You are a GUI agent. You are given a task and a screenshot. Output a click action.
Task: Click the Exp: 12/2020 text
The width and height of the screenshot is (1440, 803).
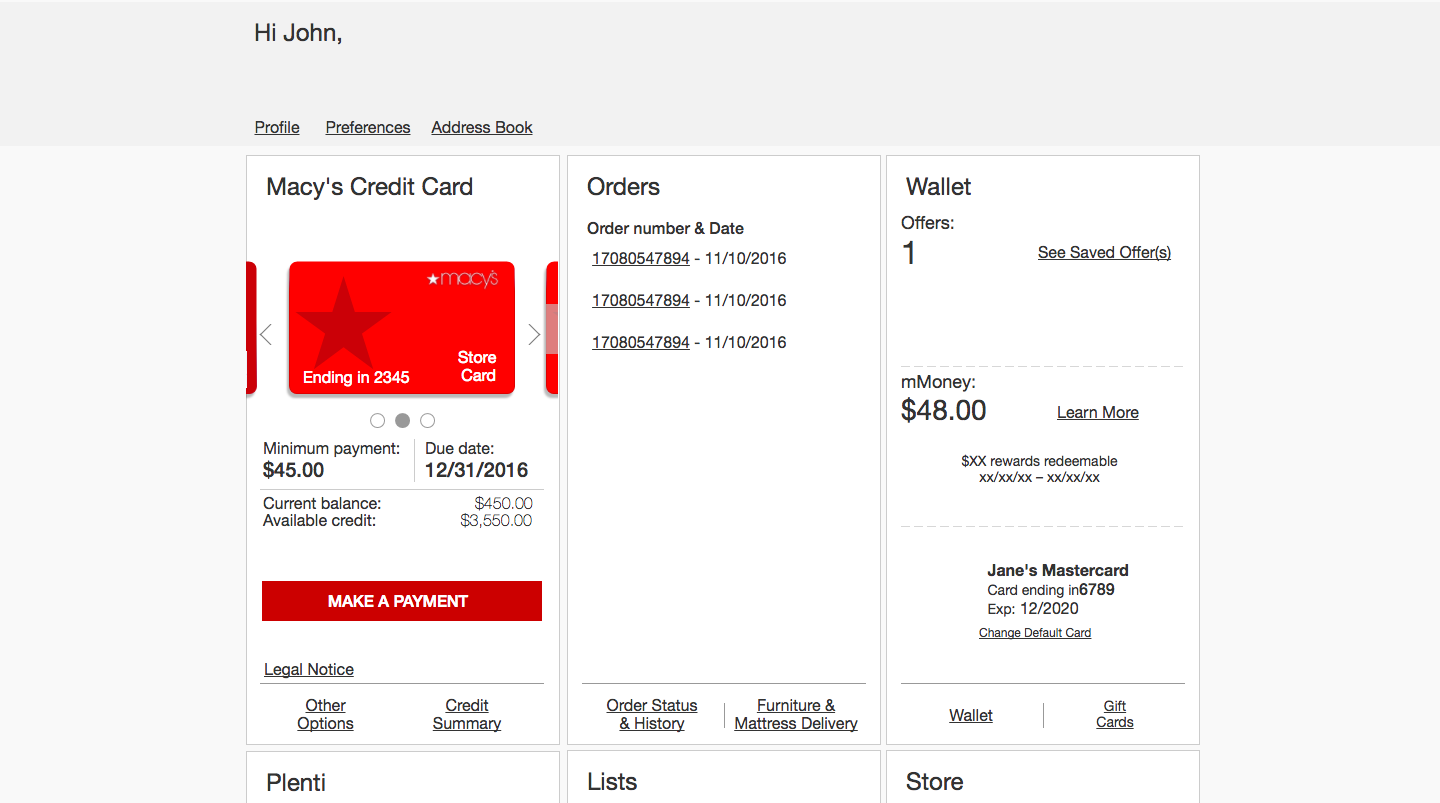point(1033,608)
